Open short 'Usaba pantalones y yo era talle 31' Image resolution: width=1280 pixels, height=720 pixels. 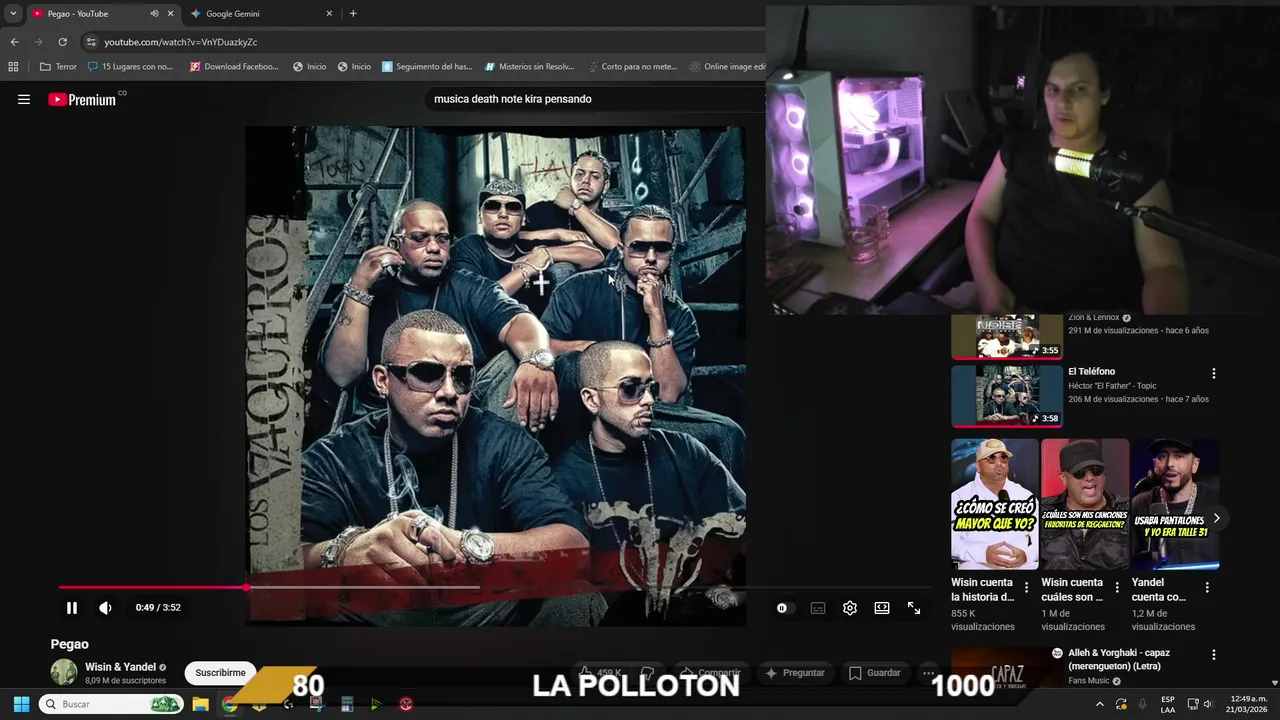[1175, 504]
